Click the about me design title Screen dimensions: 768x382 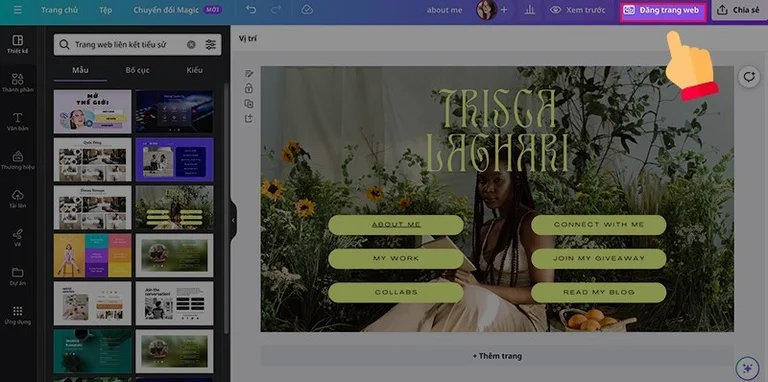pyautogui.click(x=444, y=10)
